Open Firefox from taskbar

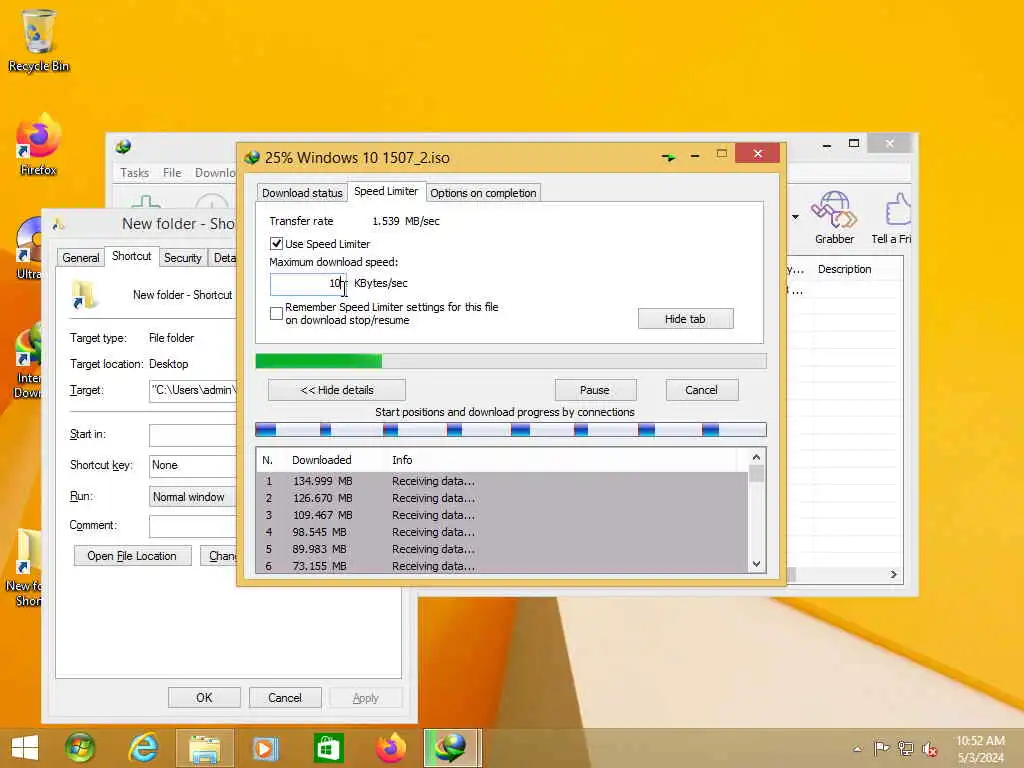pyautogui.click(x=391, y=748)
